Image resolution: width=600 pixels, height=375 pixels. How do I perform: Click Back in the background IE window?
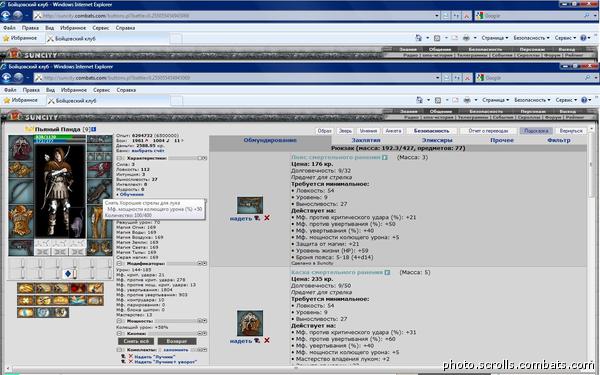[x=5, y=16]
